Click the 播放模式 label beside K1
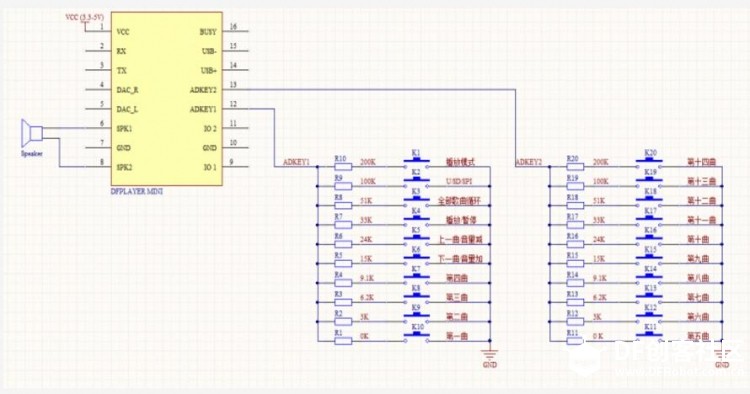This screenshot has width=750, height=394. [x=460, y=162]
